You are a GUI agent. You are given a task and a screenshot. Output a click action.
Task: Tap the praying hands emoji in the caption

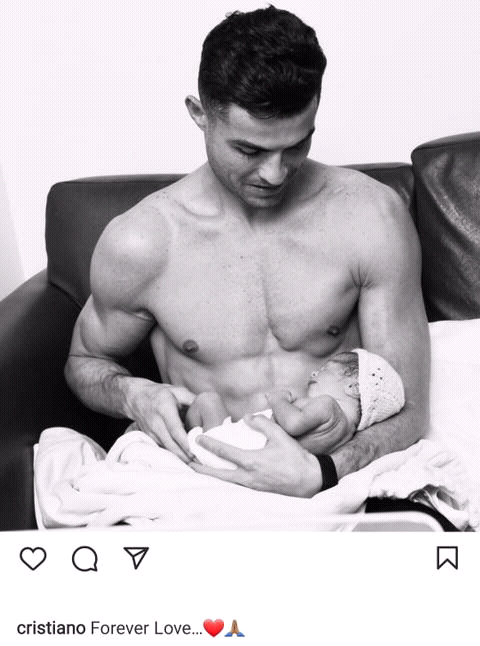pos(235,628)
